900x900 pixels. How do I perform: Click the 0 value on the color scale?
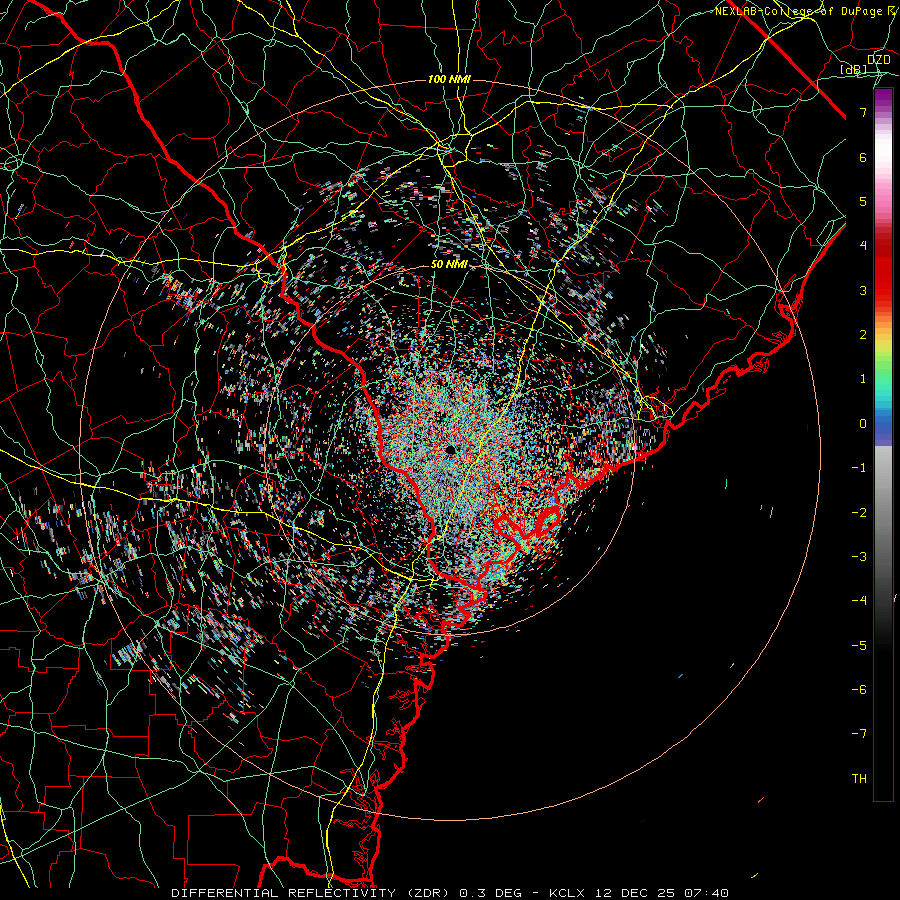pos(863,424)
